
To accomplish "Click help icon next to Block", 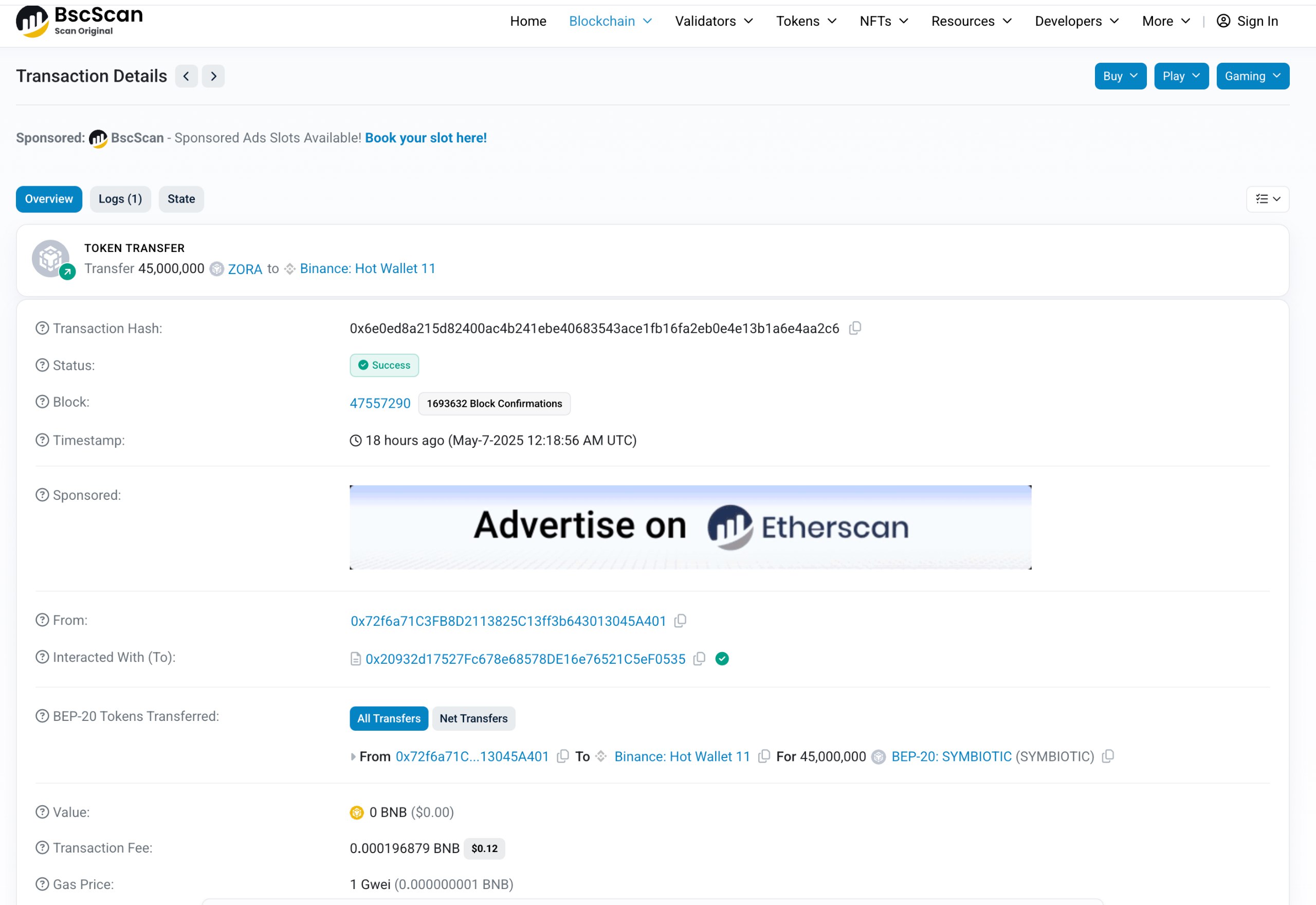I will [x=43, y=402].
